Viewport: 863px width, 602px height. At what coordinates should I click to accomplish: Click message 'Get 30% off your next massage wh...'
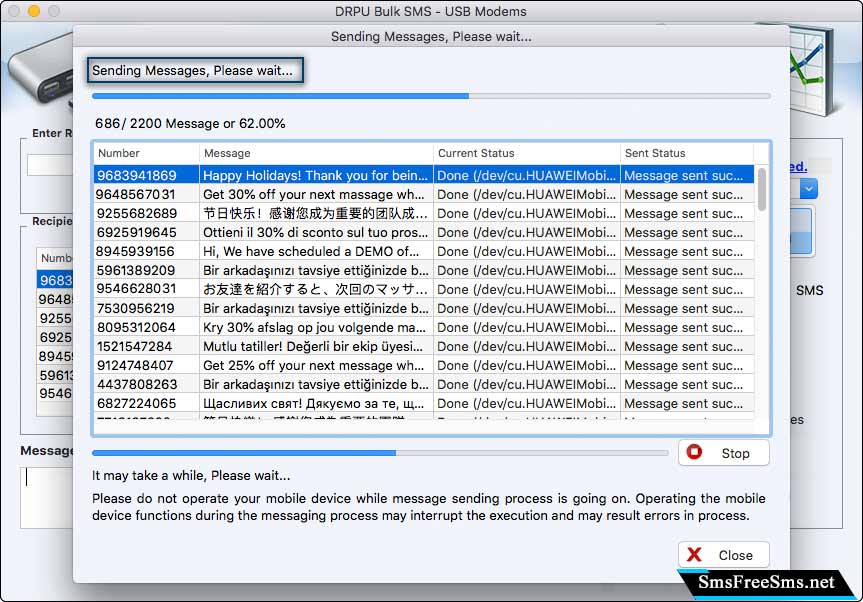click(x=314, y=194)
